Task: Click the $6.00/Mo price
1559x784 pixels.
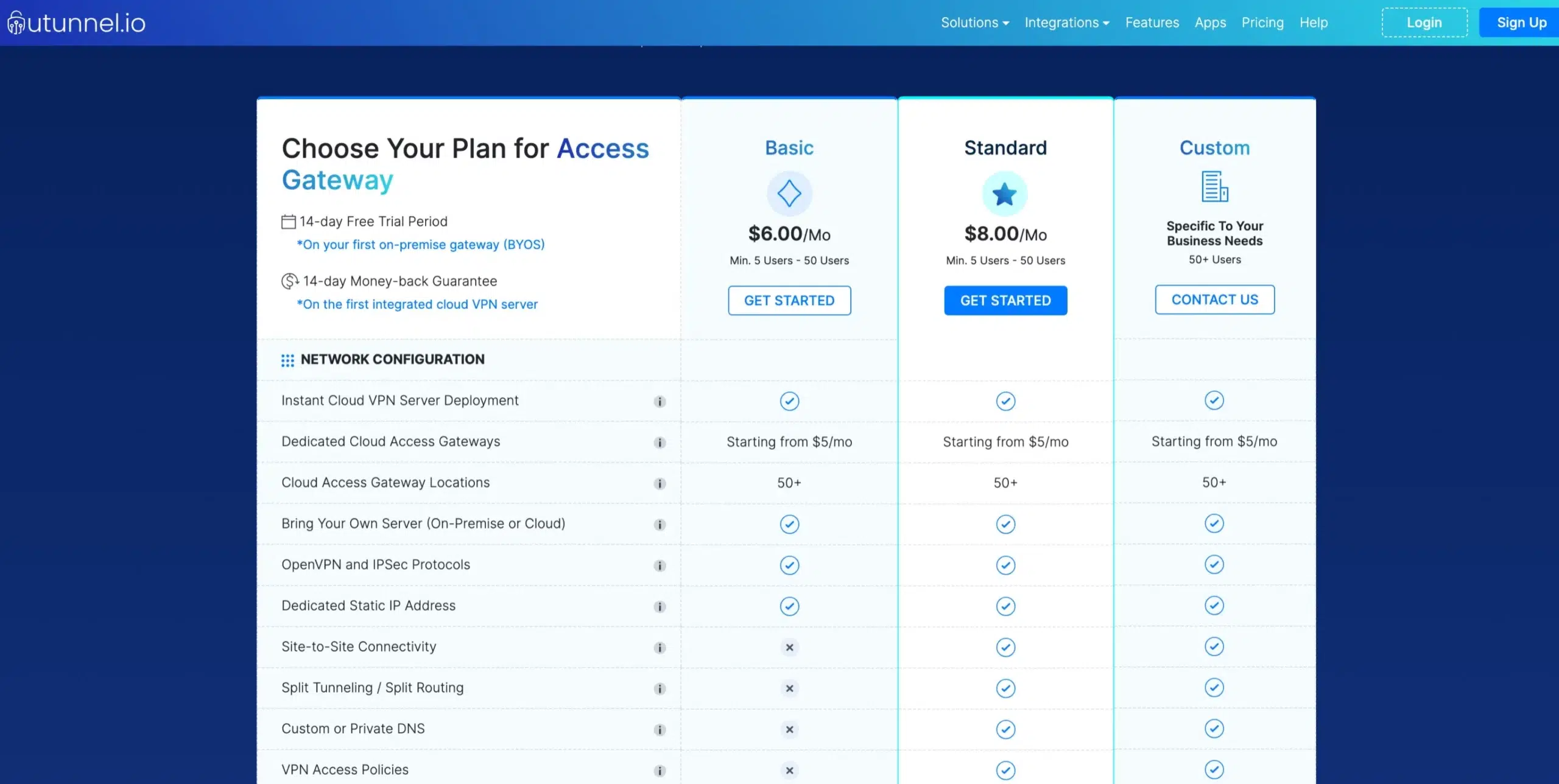Action: [x=789, y=234]
